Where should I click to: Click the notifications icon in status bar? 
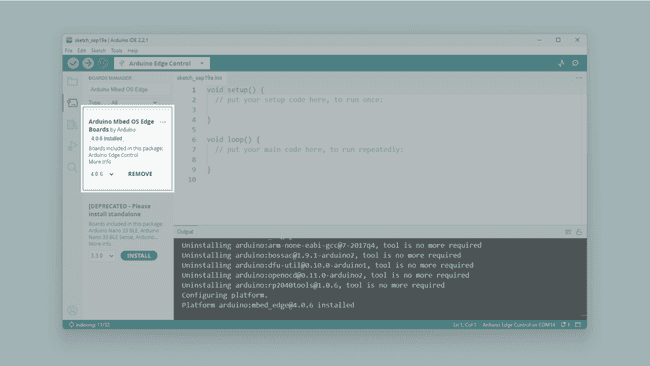click(x=566, y=325)
